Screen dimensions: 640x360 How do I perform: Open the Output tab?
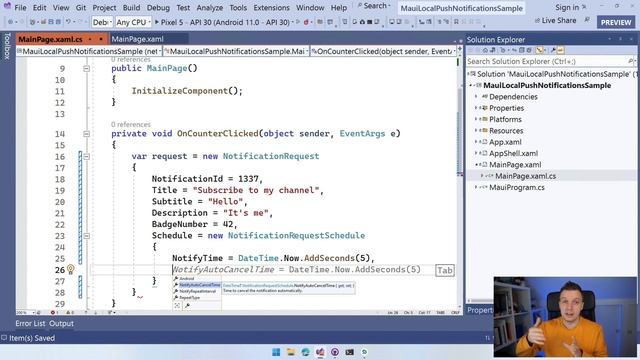point(62,324)
